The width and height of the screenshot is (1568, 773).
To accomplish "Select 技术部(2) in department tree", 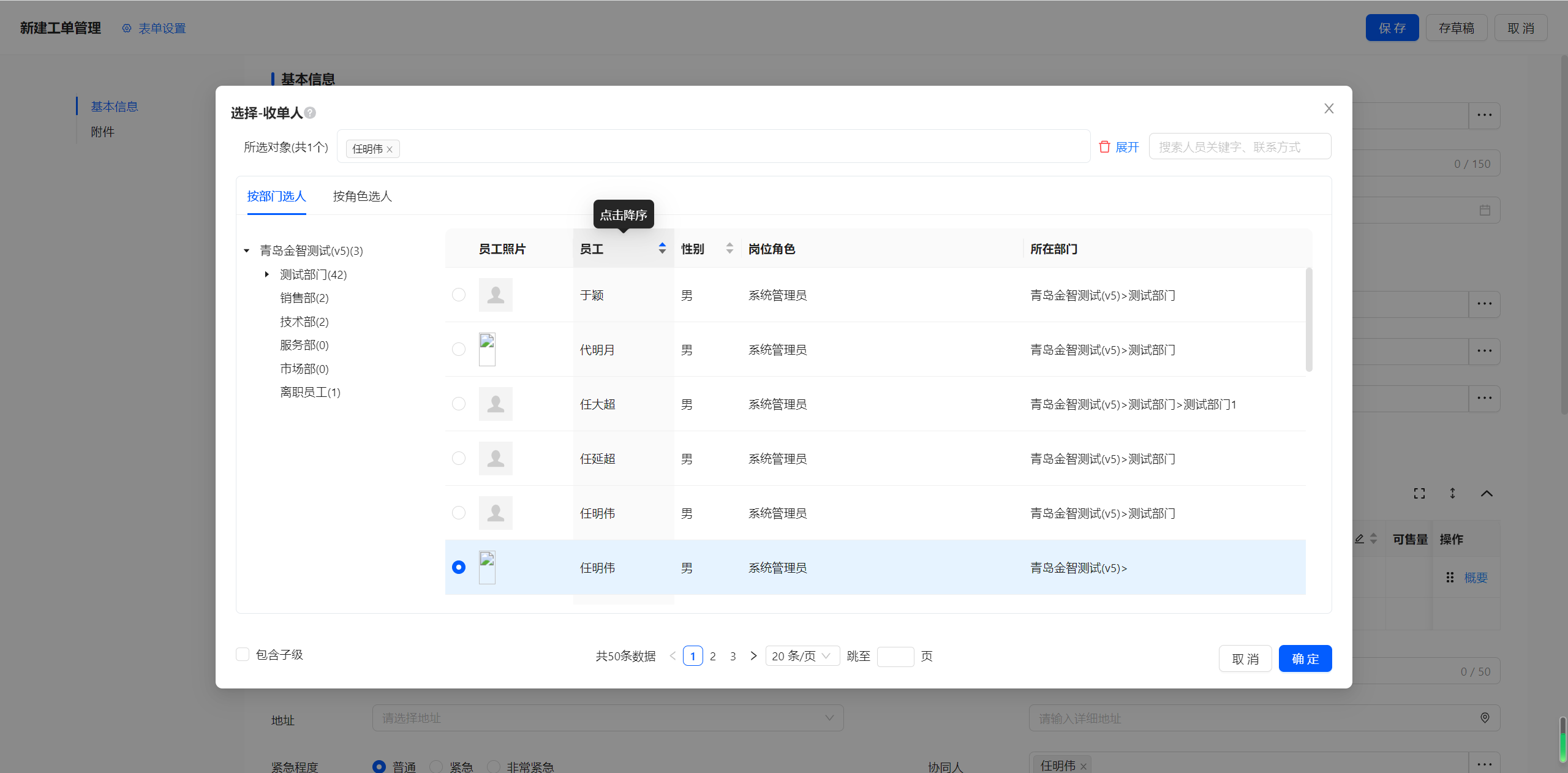I will (x=304, y=322).
